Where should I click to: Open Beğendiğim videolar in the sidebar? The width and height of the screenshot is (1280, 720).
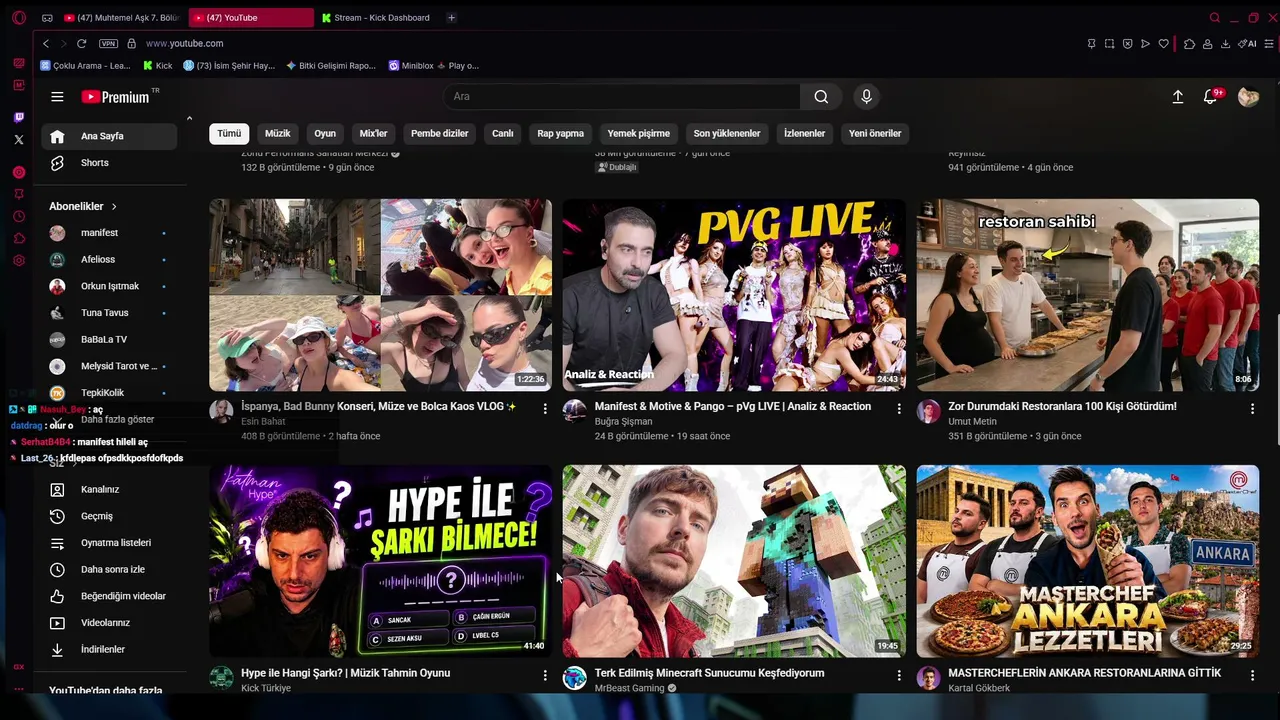(x=109, y=596)
